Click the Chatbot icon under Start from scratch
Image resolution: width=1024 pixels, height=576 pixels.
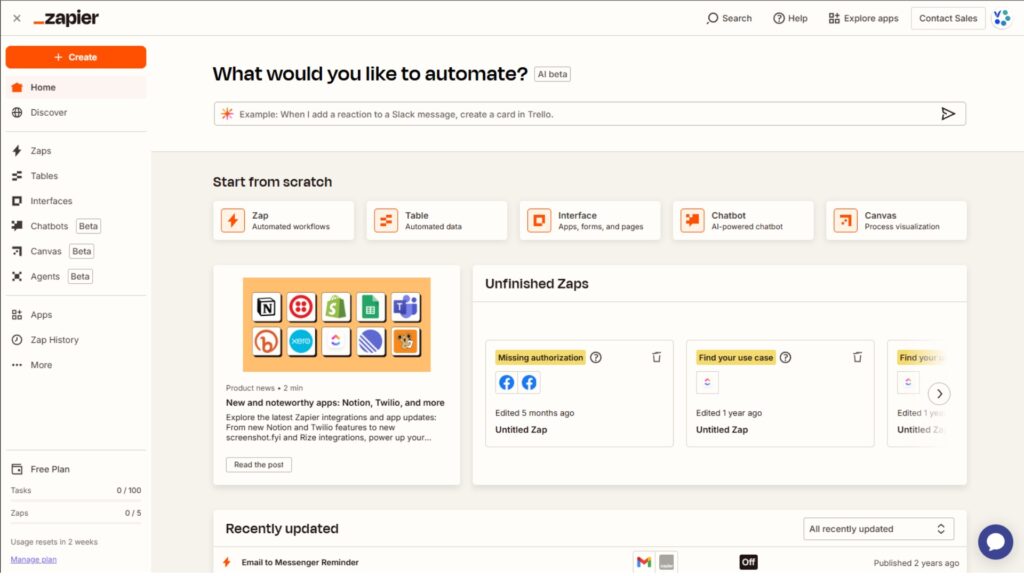click(692, 221)
